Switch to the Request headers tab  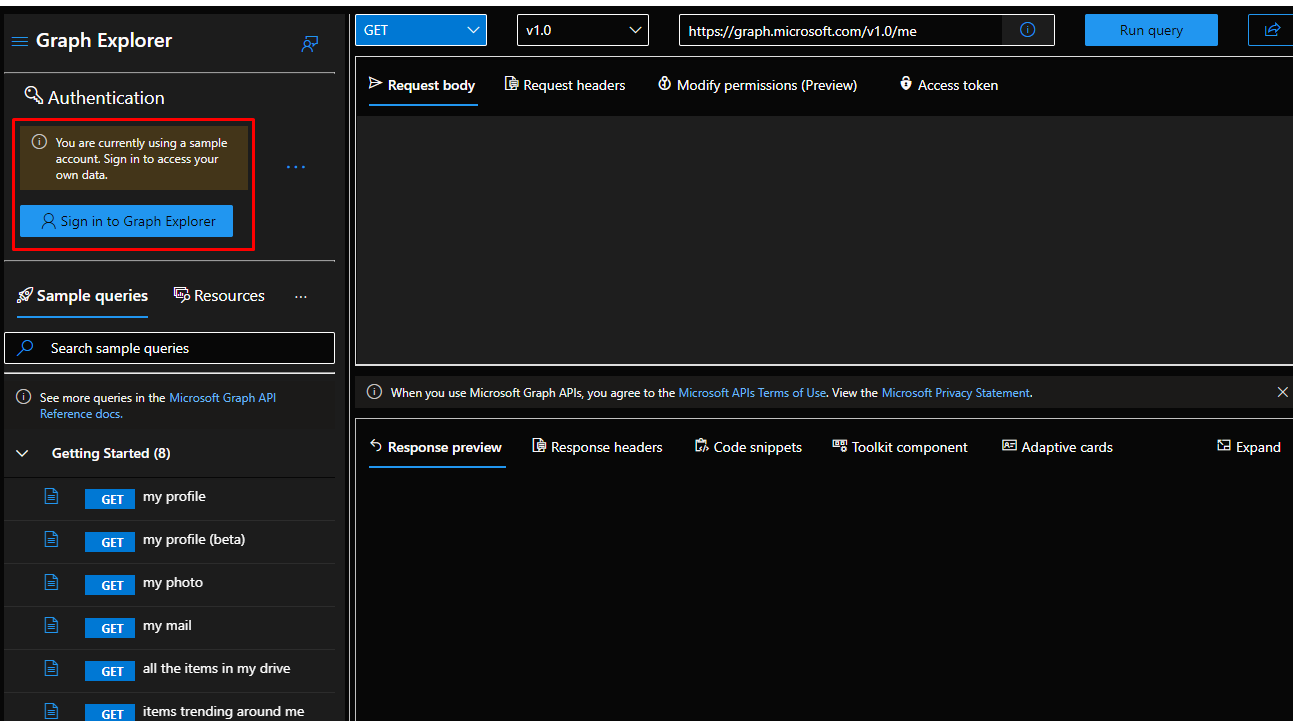tap(565, 85)
